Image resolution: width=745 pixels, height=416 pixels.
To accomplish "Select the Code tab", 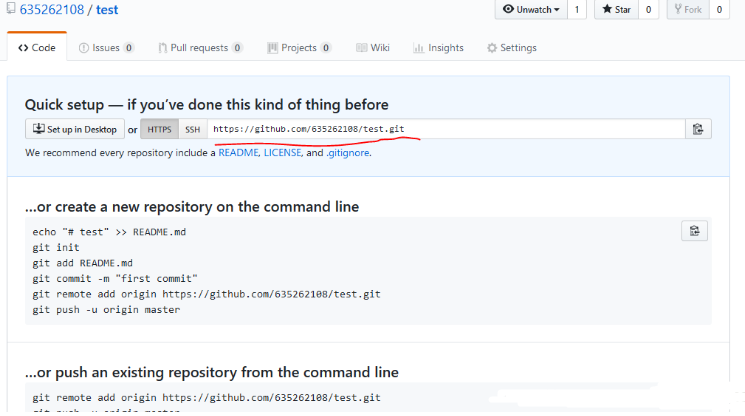I will pyautogui.click(x=37, y=48).
